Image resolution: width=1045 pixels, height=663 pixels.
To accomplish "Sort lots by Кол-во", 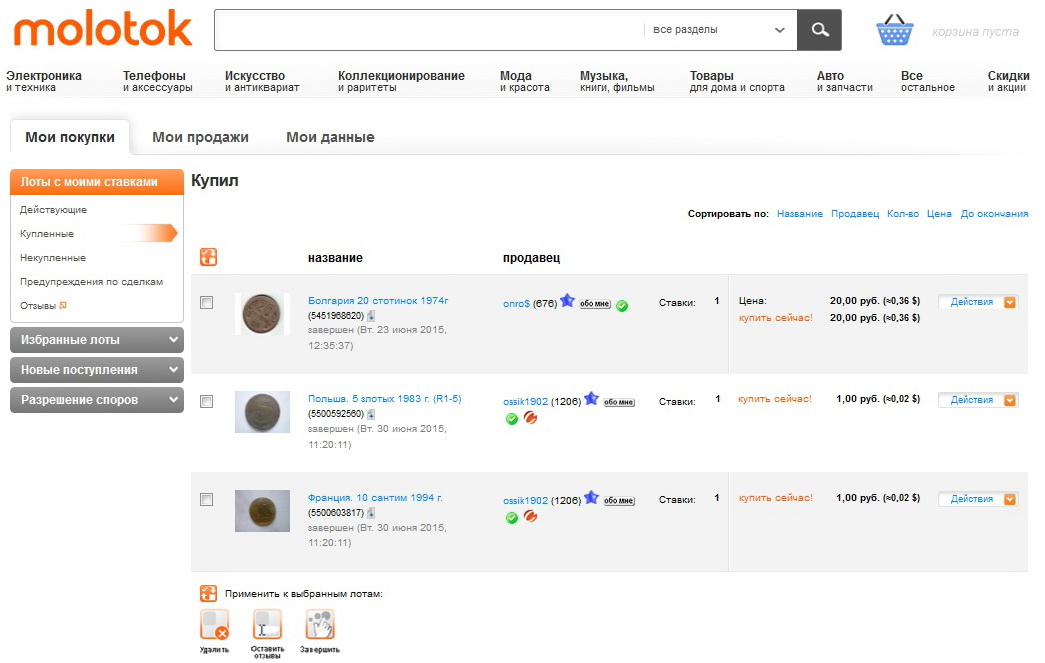I will coord(903,214).
